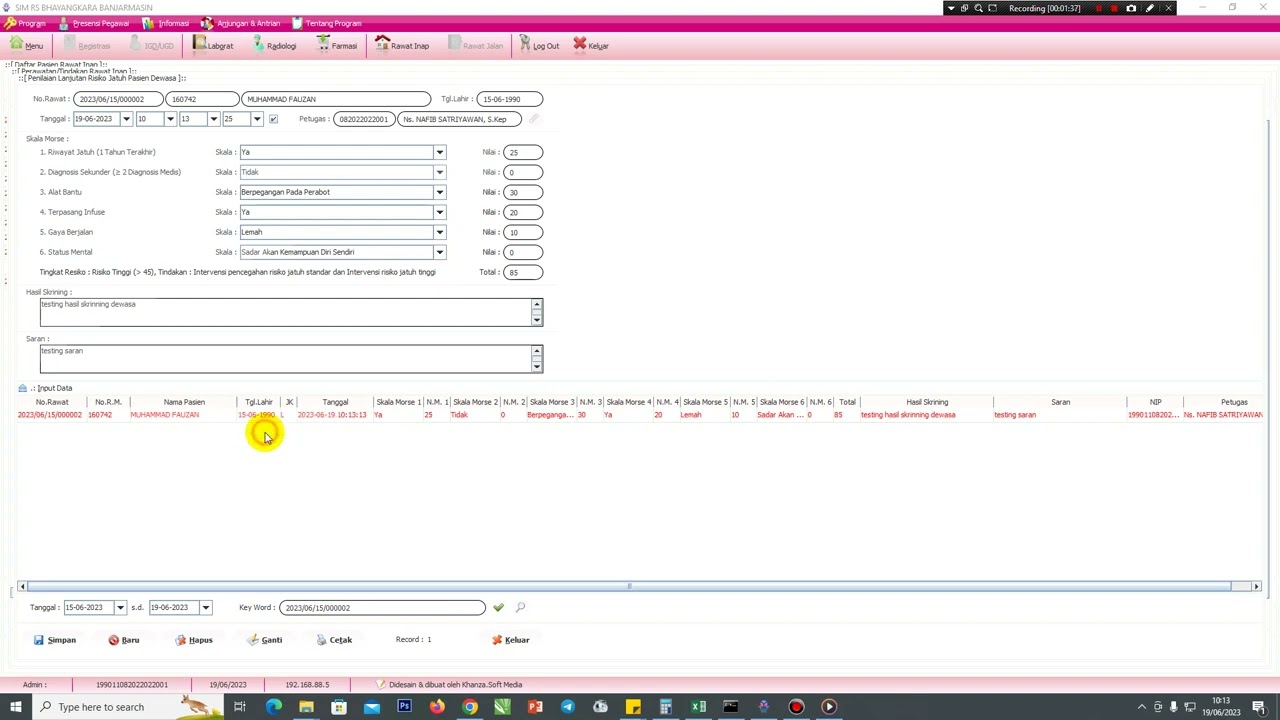Expand the Diagnosis Sekunder Skala dropdown
This screenshot has width=1280, height=720.
(x=439, y=172)
